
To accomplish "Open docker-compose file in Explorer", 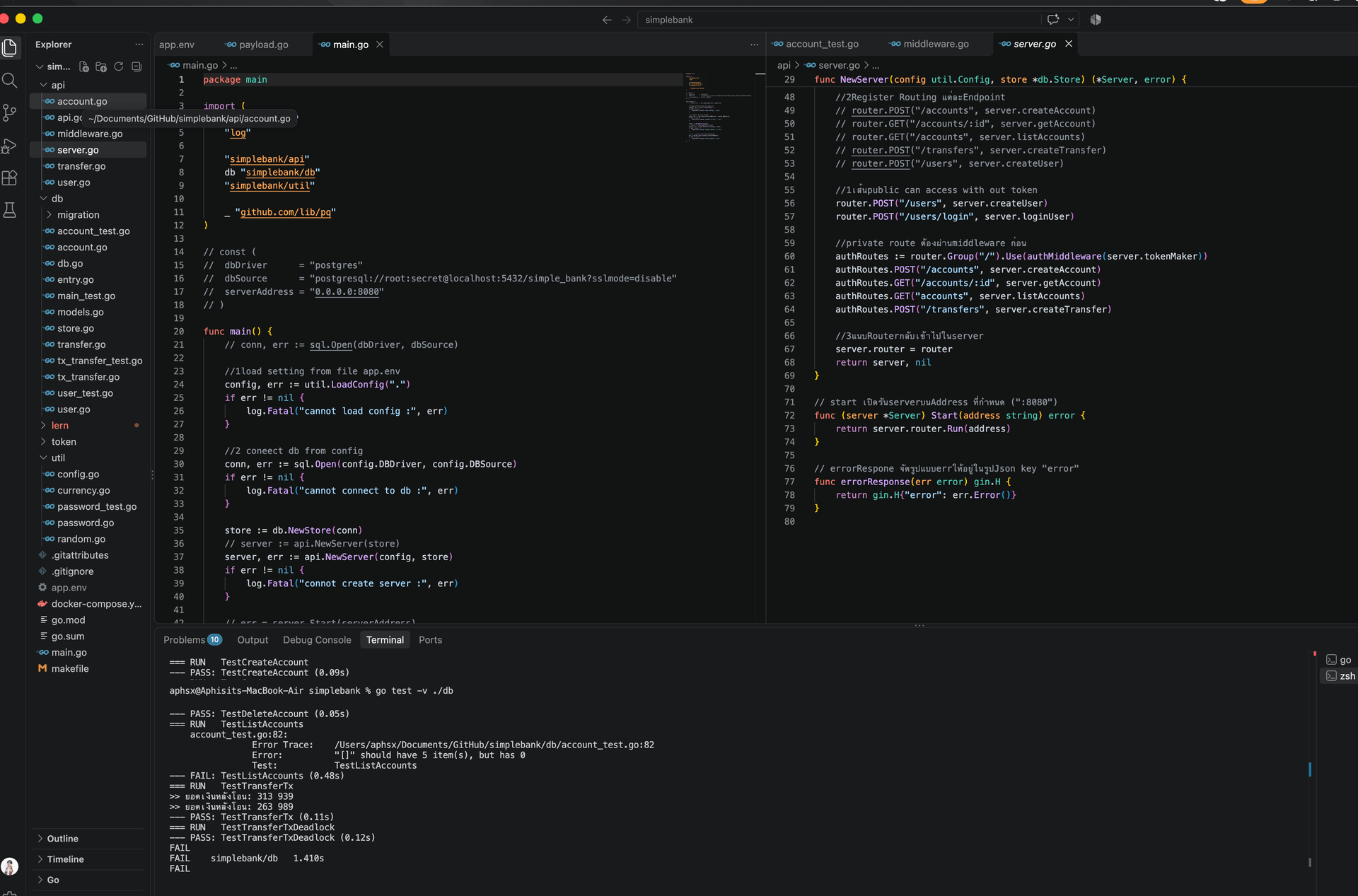I will tap(96, 604).
